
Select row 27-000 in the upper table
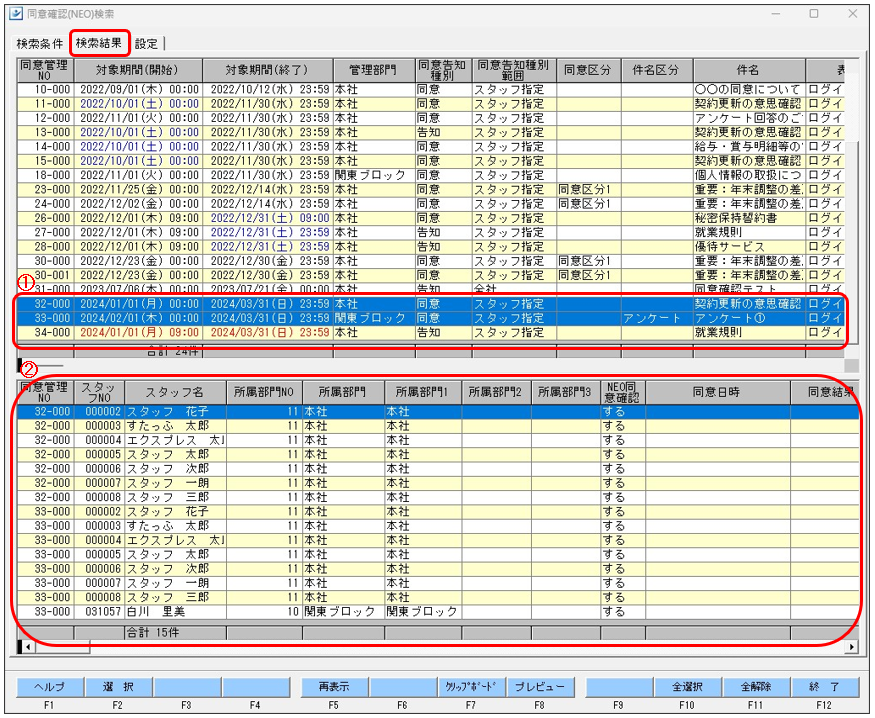[x=430, y=233]
